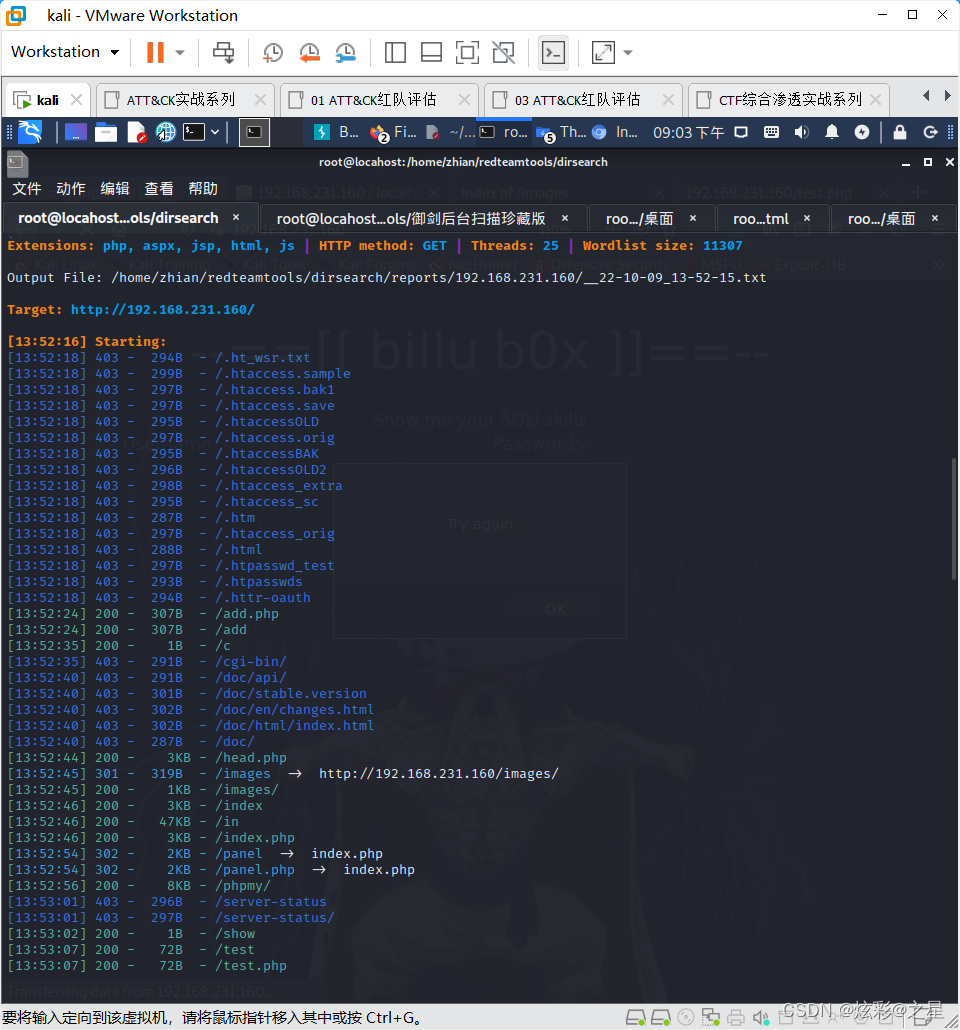Close the kali VM tab
The width and height of the screenshot is (960, 1030).
pos(76,100)
